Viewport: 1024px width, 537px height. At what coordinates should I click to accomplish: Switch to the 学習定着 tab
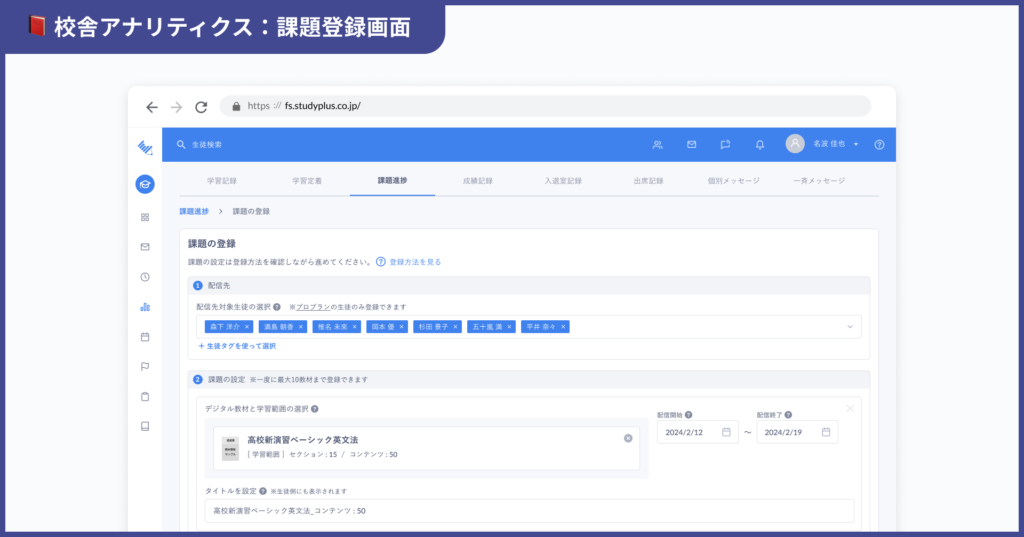pos(307,181)
